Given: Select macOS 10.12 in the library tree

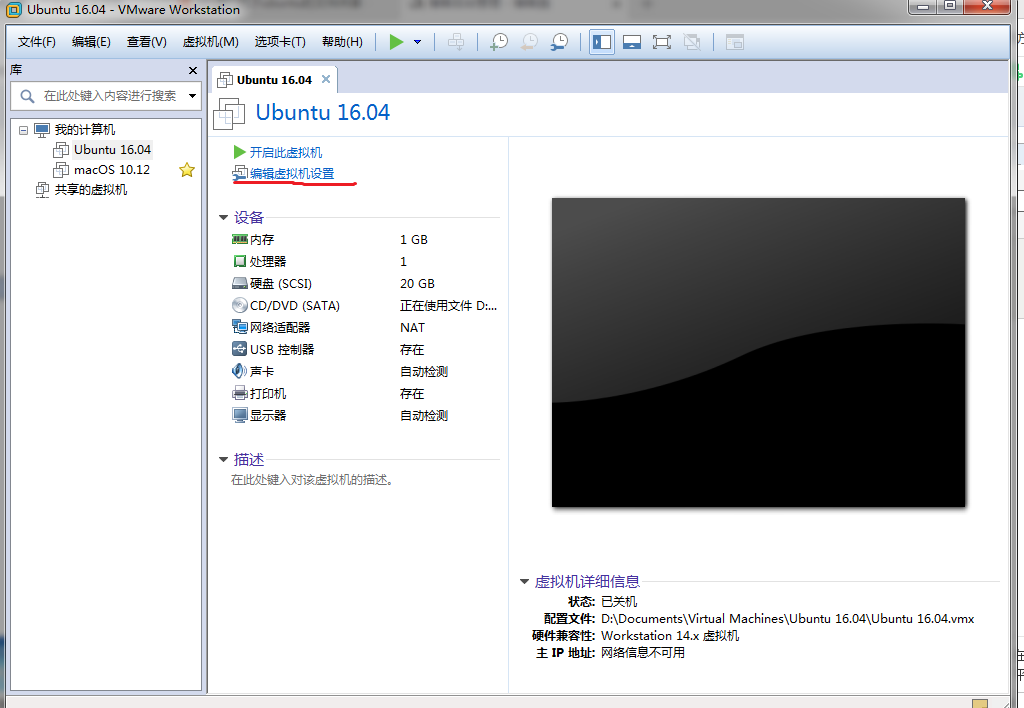Looking at the screenshot, I should click(112, 170).
